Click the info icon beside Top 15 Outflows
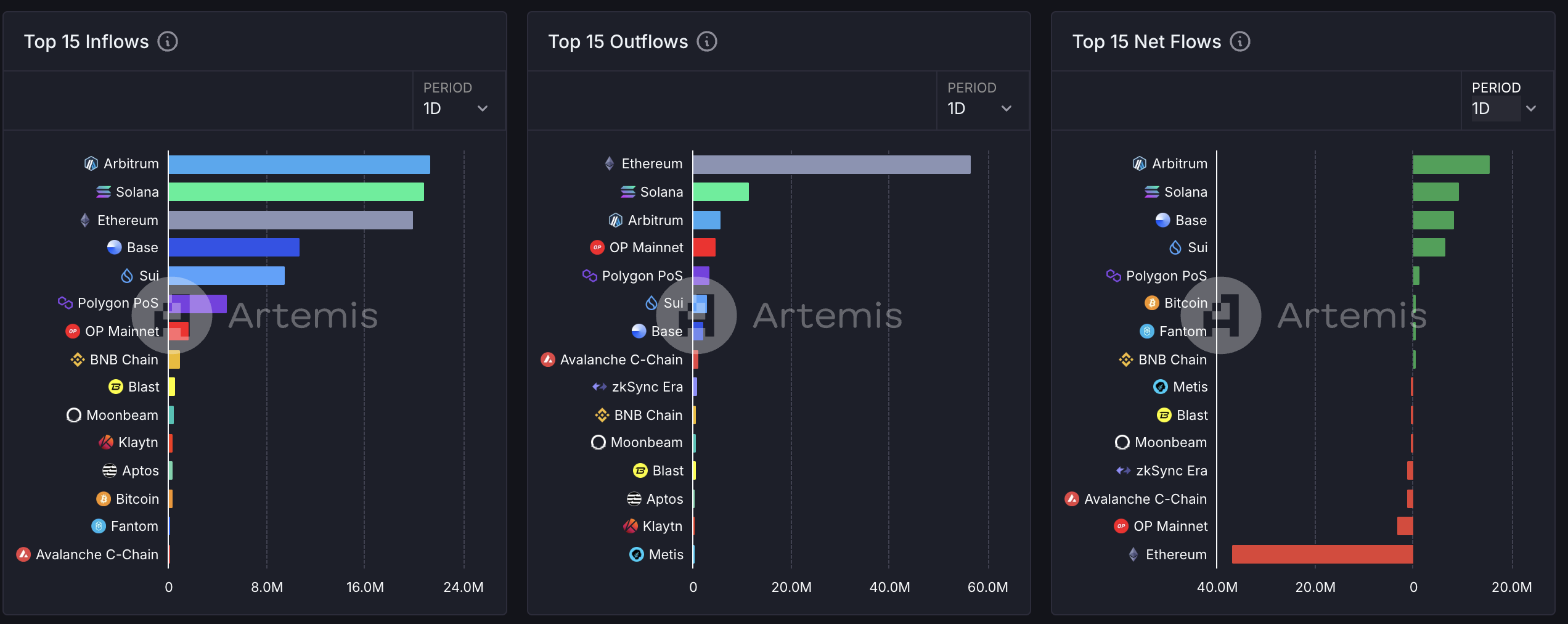This screenshot has height=624, width=1568. (707, 42)
